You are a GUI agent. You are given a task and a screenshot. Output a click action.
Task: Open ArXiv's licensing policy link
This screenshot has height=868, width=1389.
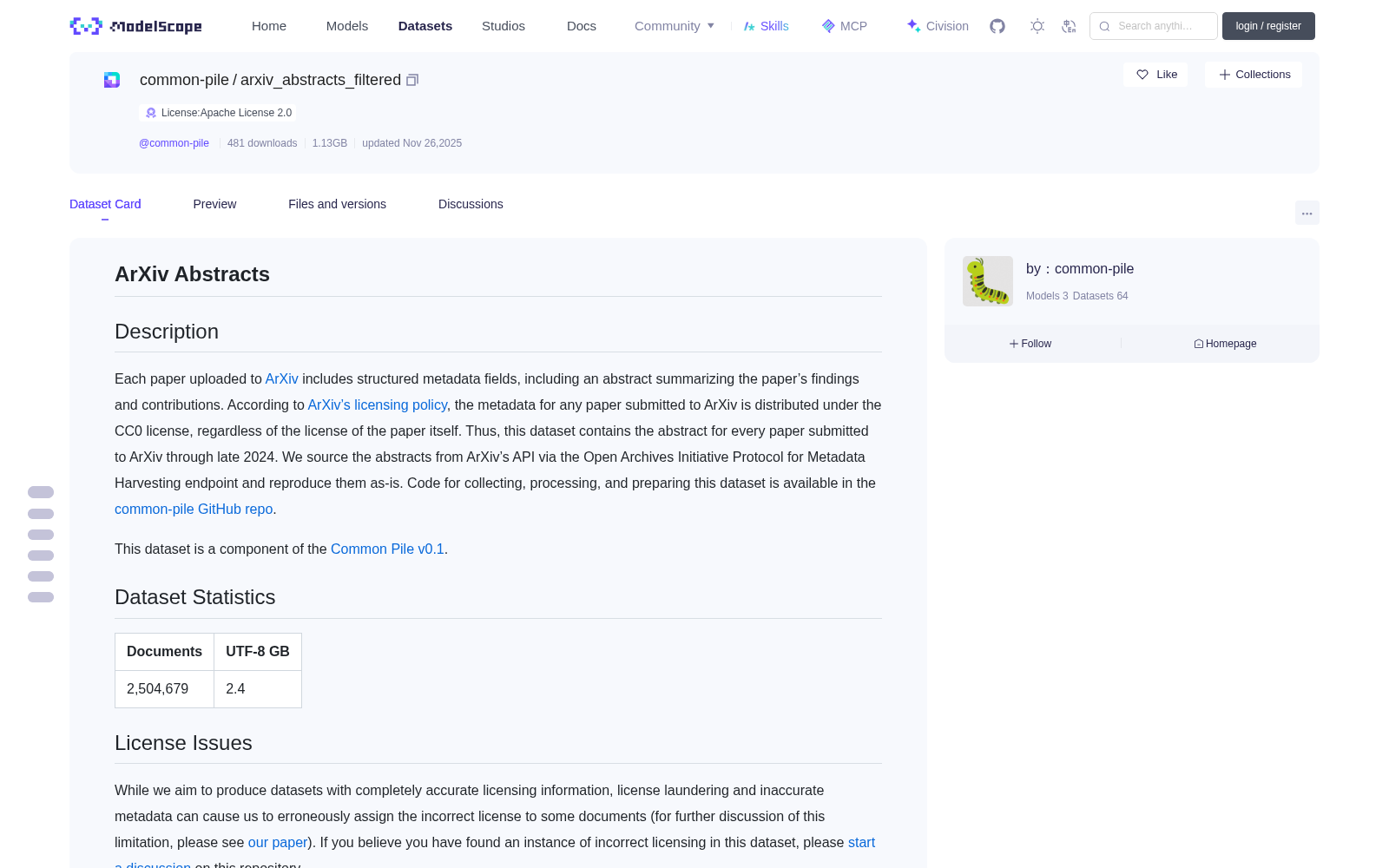click(377, 405)
